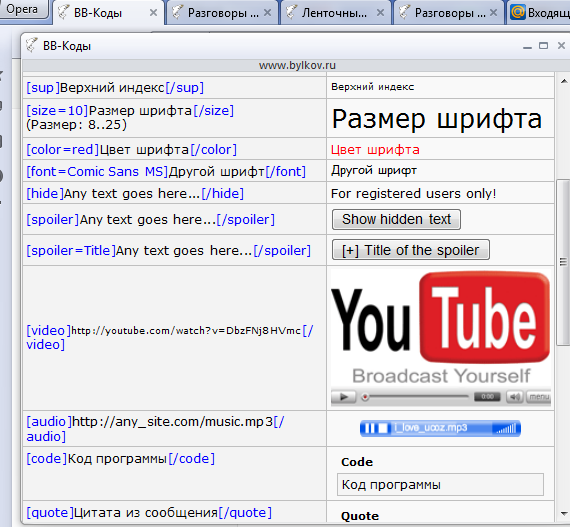This screenshot has width=570, height=527.
Task: Click the bold Code heading
Action: point(357,462)
